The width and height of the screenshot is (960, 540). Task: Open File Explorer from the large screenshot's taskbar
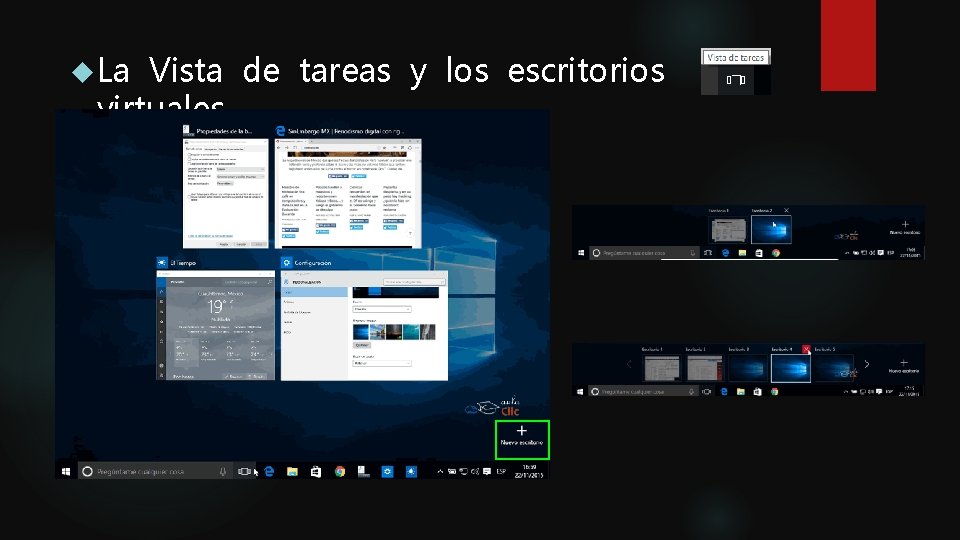point(292,471)
